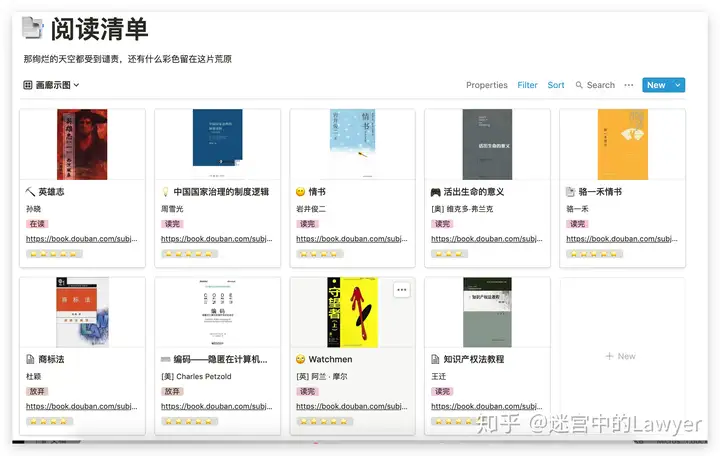The image size is (720, 456).
Task: Click the icon beside 编码 title
Action: (x=166, y=359)
